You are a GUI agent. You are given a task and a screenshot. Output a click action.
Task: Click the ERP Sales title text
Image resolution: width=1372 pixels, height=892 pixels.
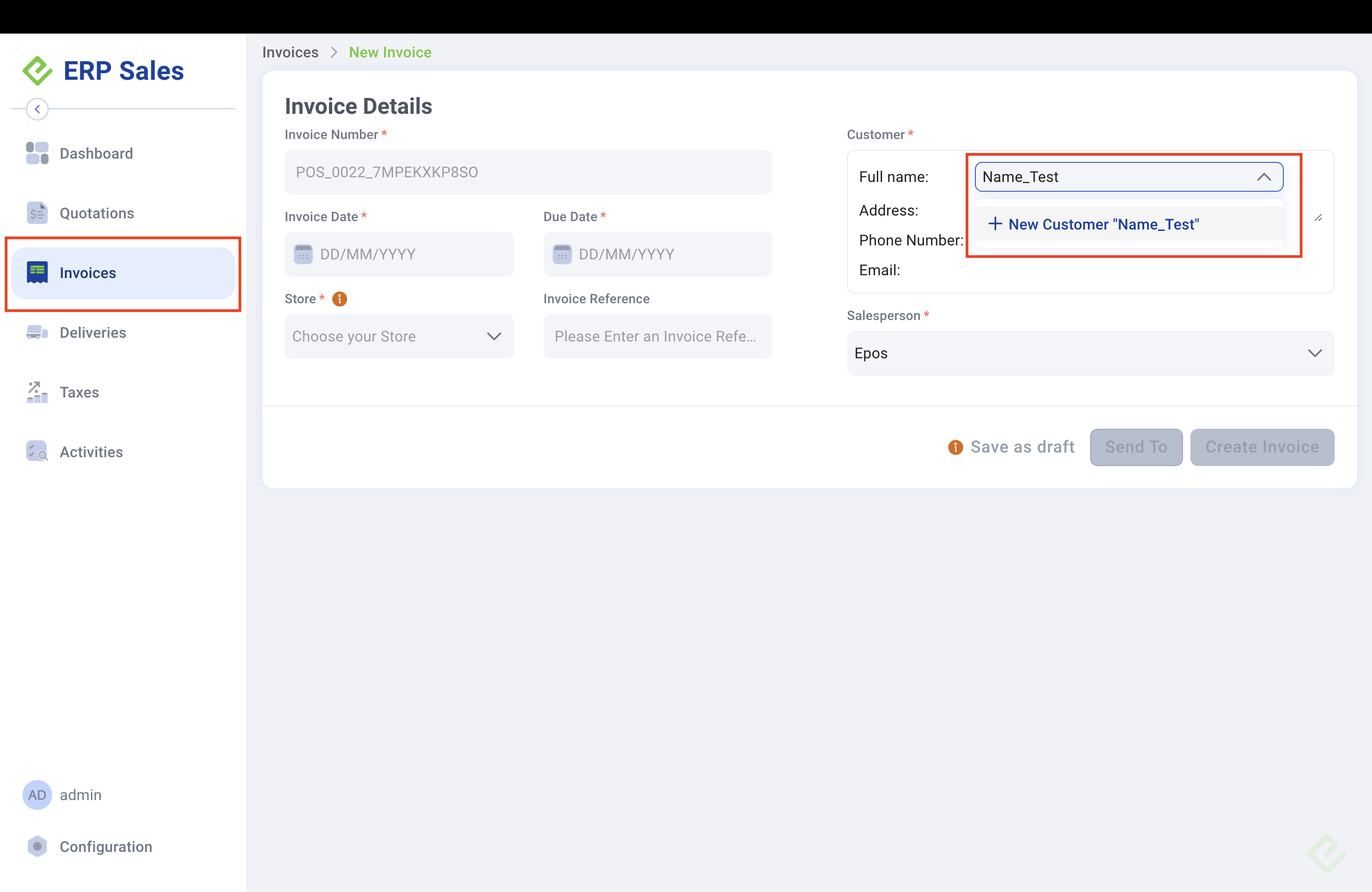point(123,71)
